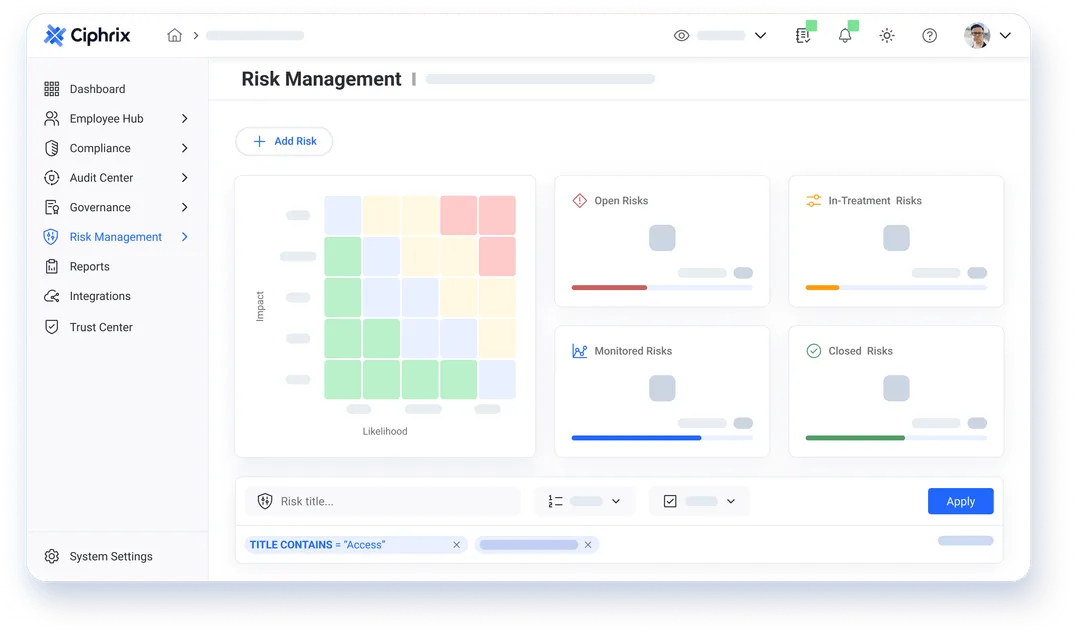1080x641 pixels.
Task: Open Integrations in the sidebar
Action: (100, 296)
